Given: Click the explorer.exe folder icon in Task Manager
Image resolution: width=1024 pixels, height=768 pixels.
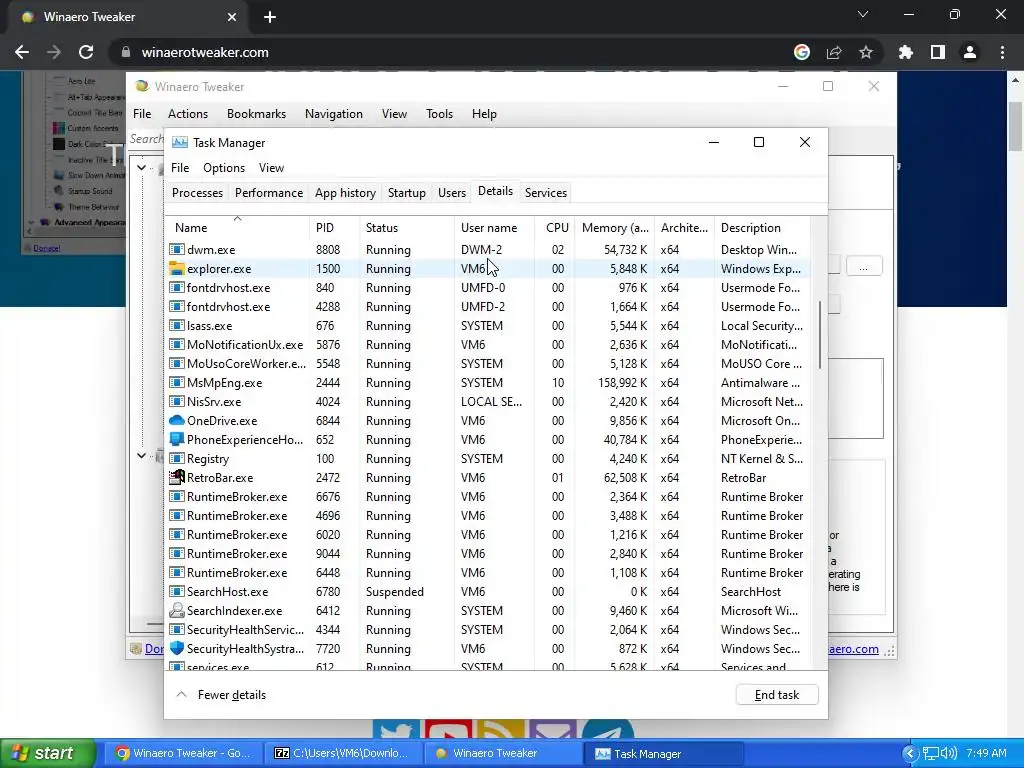Looking at the screenshot, I should (176, 268).
